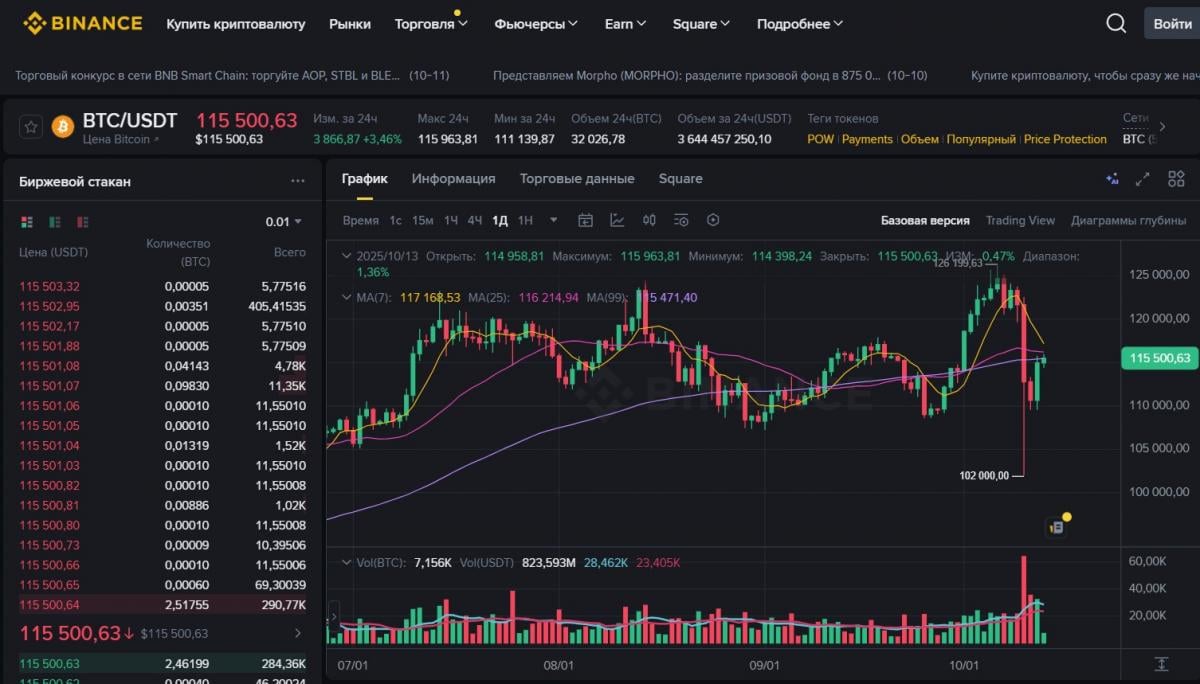Open the 0.01 price grouping dropdown

click(x=283, y=222)
